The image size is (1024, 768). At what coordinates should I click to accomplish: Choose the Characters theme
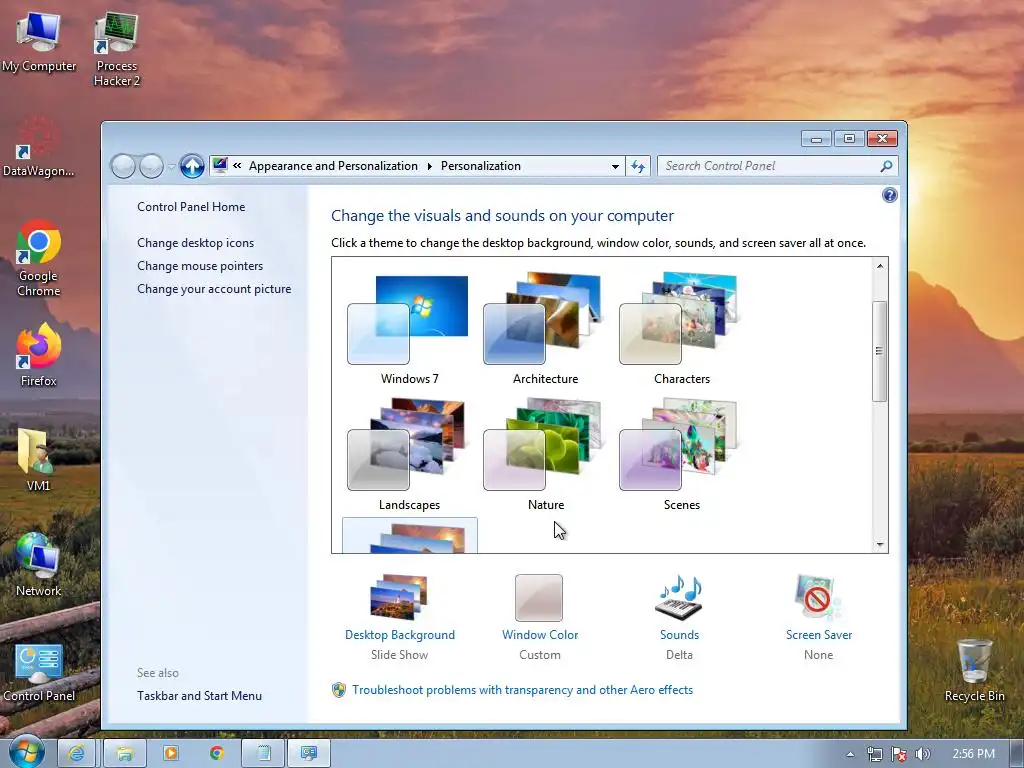[680, 330]
